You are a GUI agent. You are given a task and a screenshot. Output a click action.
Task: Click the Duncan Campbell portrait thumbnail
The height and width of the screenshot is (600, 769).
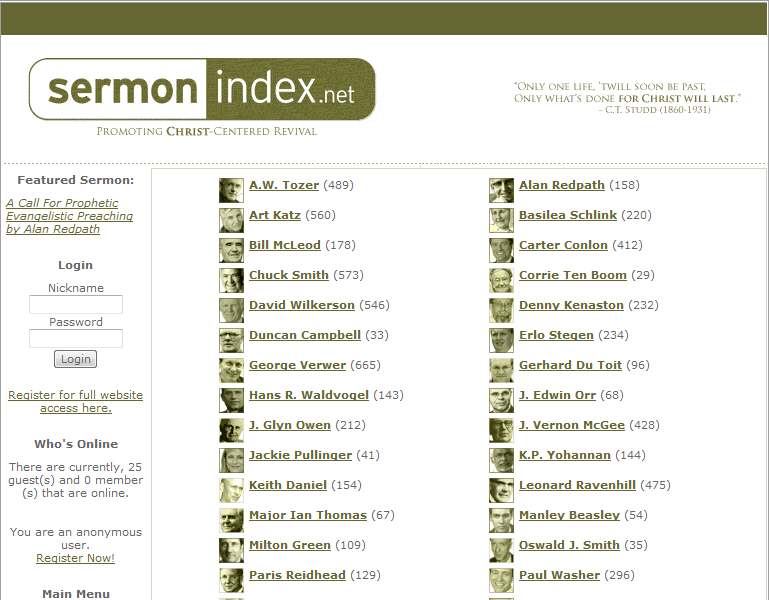231,340
